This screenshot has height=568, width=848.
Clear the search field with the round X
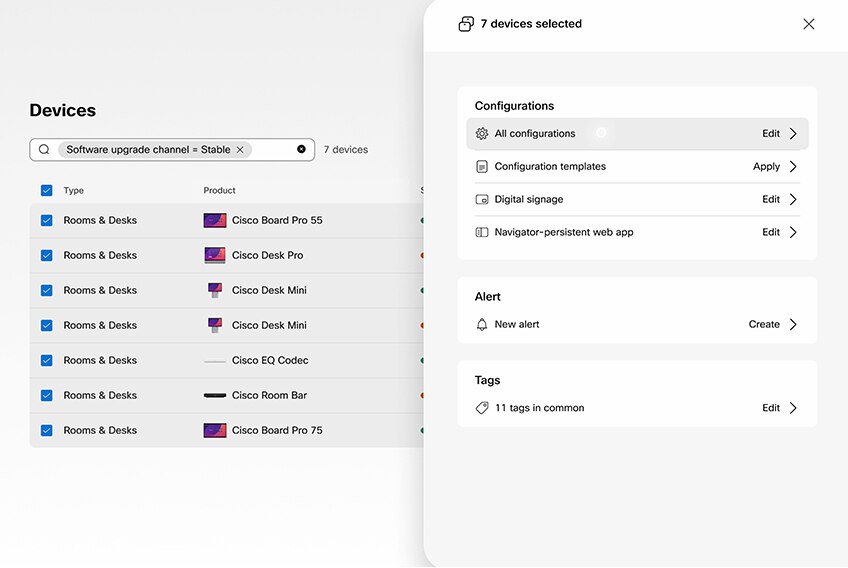pyautogui.click(x=301, y=149)
